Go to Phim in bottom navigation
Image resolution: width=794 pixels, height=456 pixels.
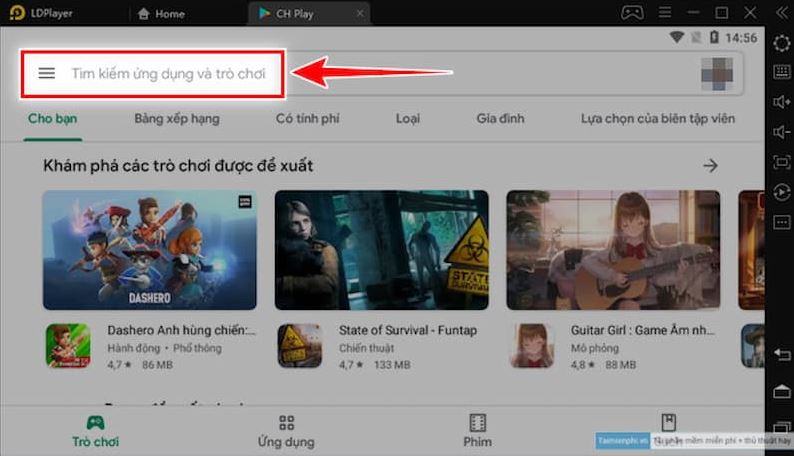[478, 431]
